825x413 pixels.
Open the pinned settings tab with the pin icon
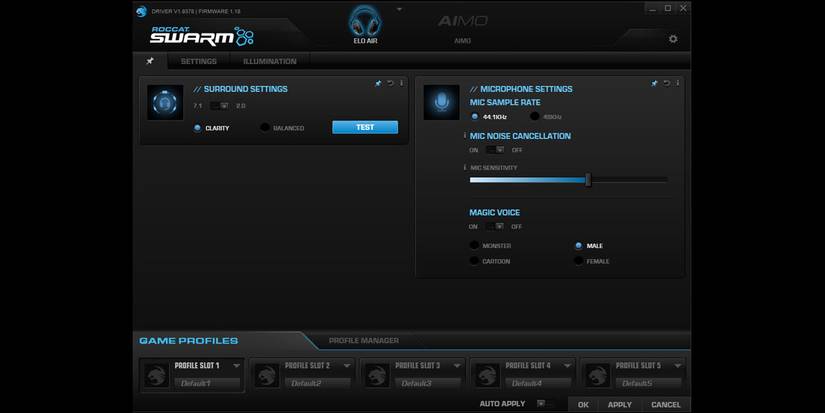(x=150, y=61)
